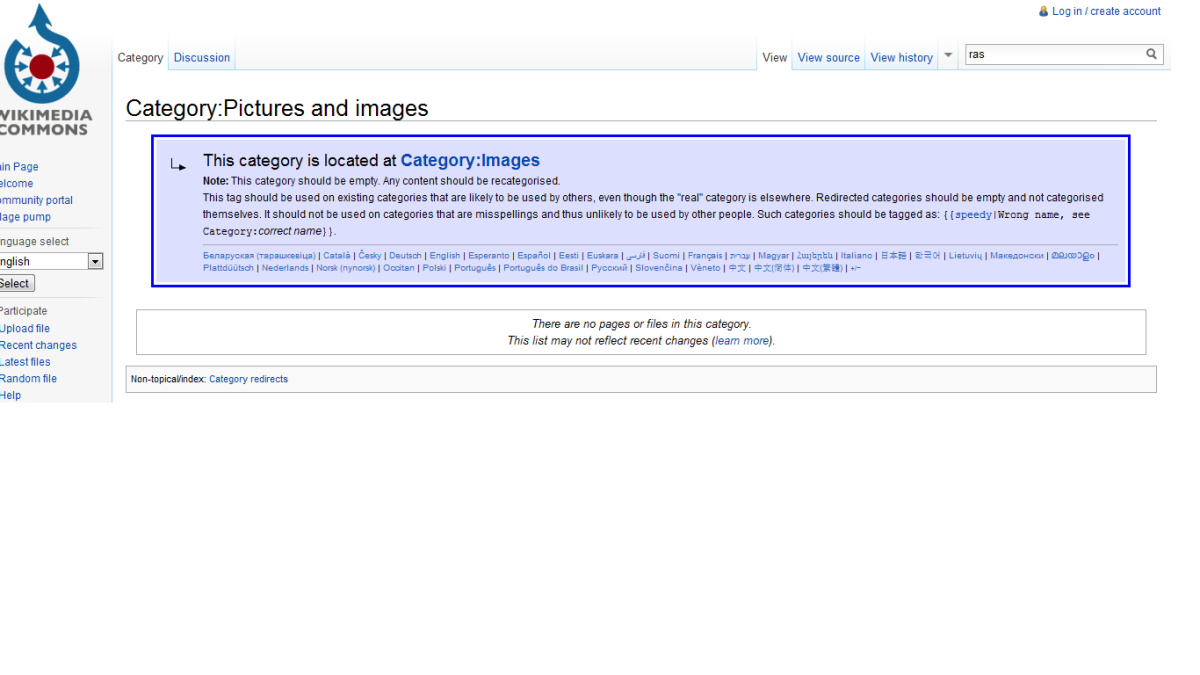This screenshot has width=1200, height=675.
Task: Open the Village pump page
Action: 25,216
